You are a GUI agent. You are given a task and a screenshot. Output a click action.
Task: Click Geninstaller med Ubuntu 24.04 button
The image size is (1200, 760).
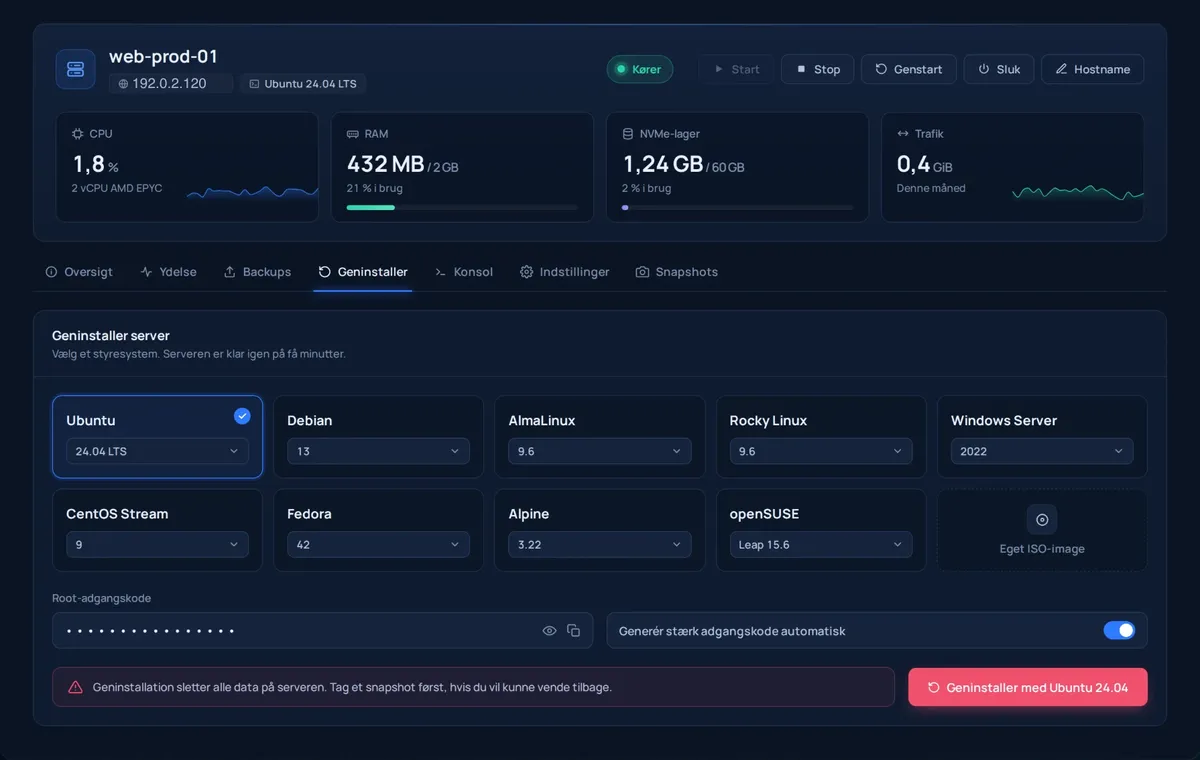1028,688
